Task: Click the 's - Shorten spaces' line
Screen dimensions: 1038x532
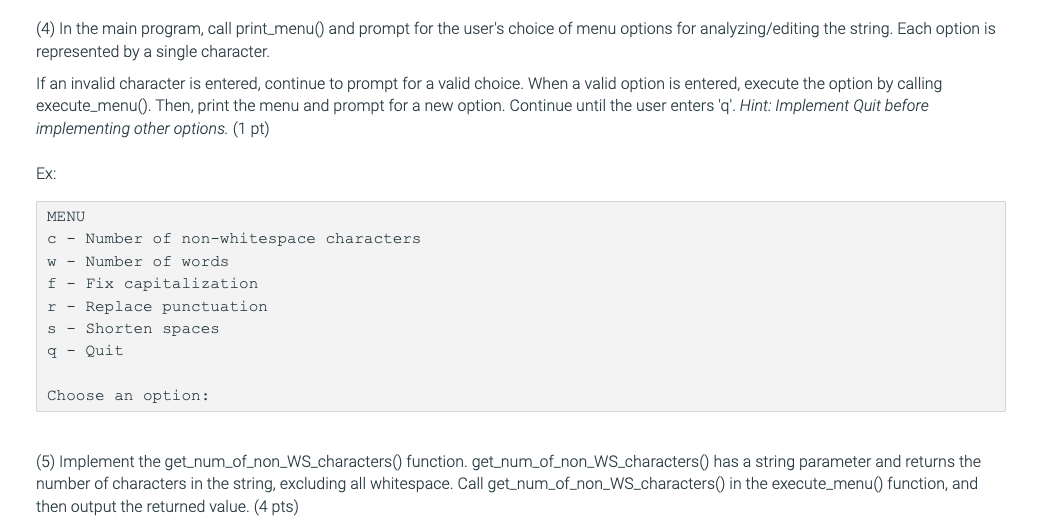Action: pyautogui.click(x=132, y=329)
